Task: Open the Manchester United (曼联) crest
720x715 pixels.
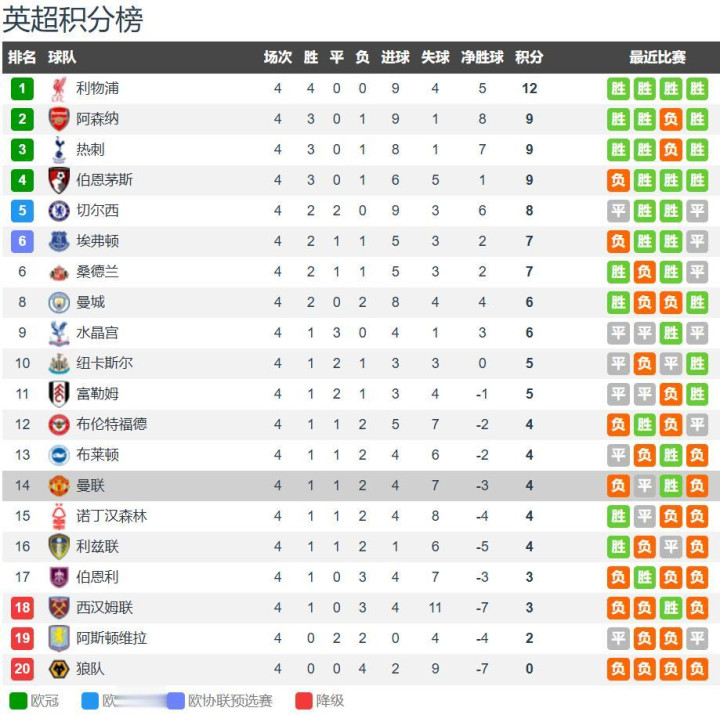Action: coord(59,486)
